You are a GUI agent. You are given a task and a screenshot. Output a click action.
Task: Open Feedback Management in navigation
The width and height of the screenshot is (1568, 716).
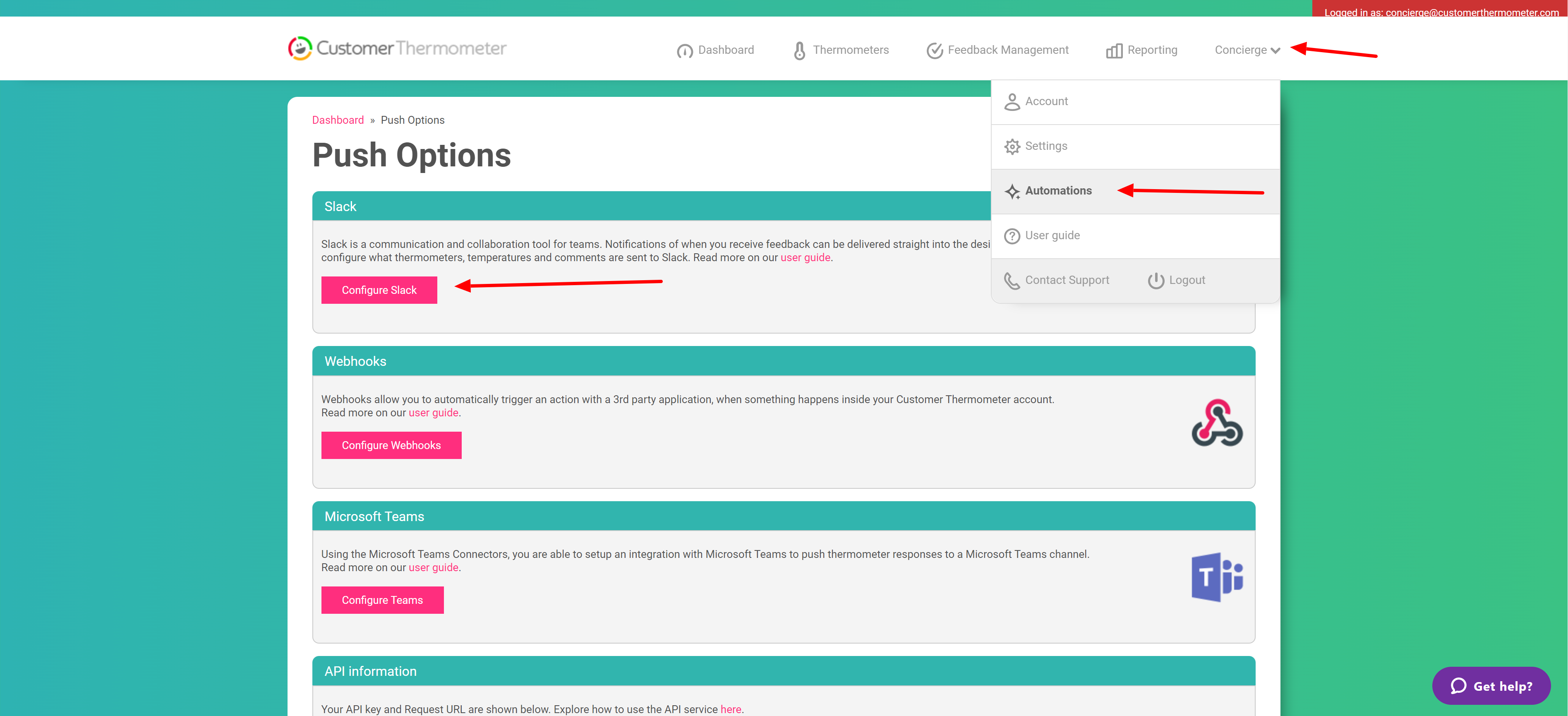[x=997, y=50]
